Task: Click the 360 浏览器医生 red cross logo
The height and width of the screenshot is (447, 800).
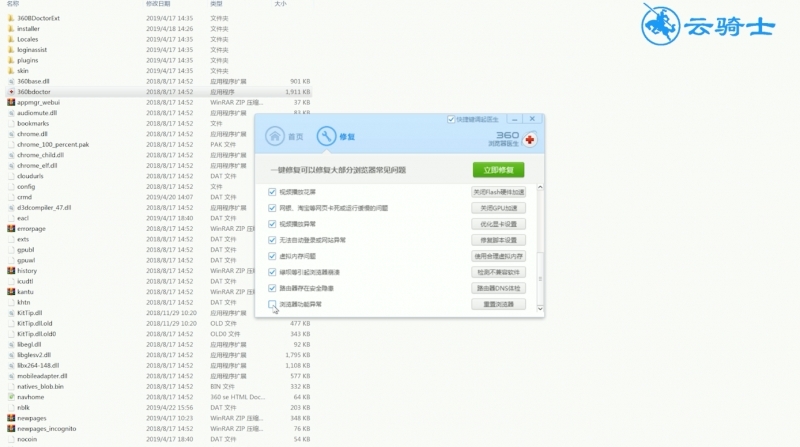Action: tap(530, 139)
